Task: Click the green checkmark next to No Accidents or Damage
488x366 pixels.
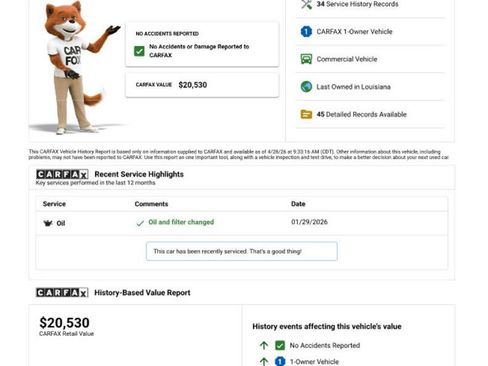Action: pyautogui.click(x=139, y=51)
